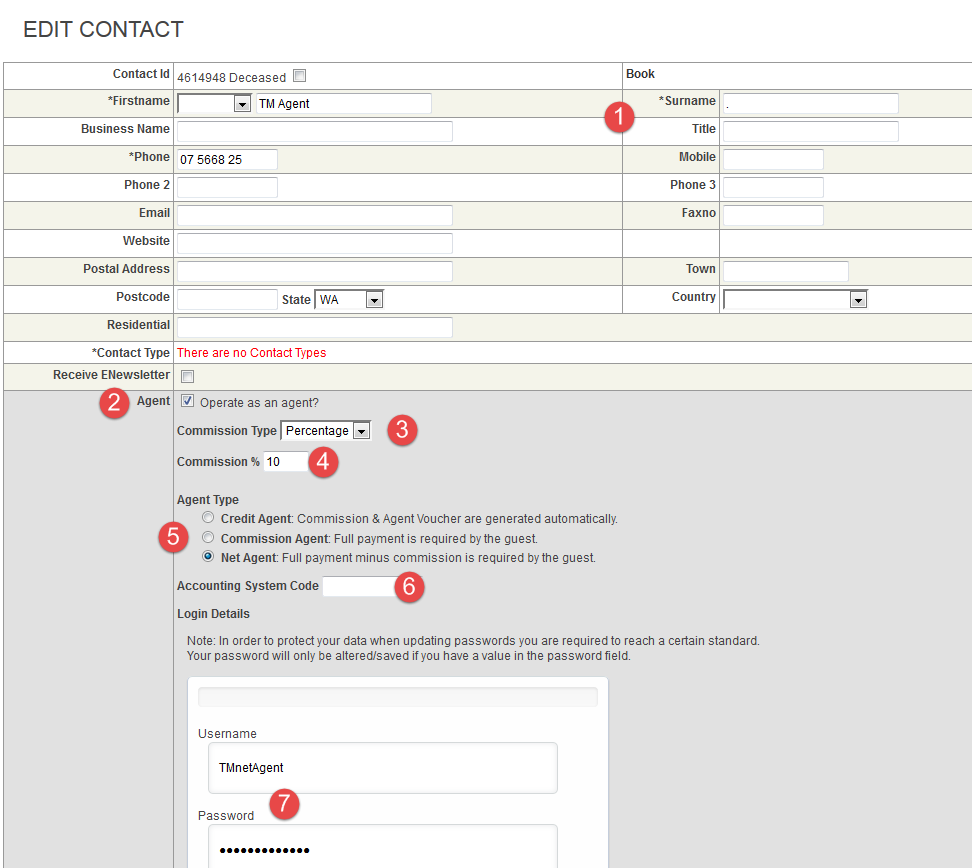Image resolution: width=972 pixels, height=868 pixels.
Task: Click the 'Book' column header text
Action: [x=640, y=74]
